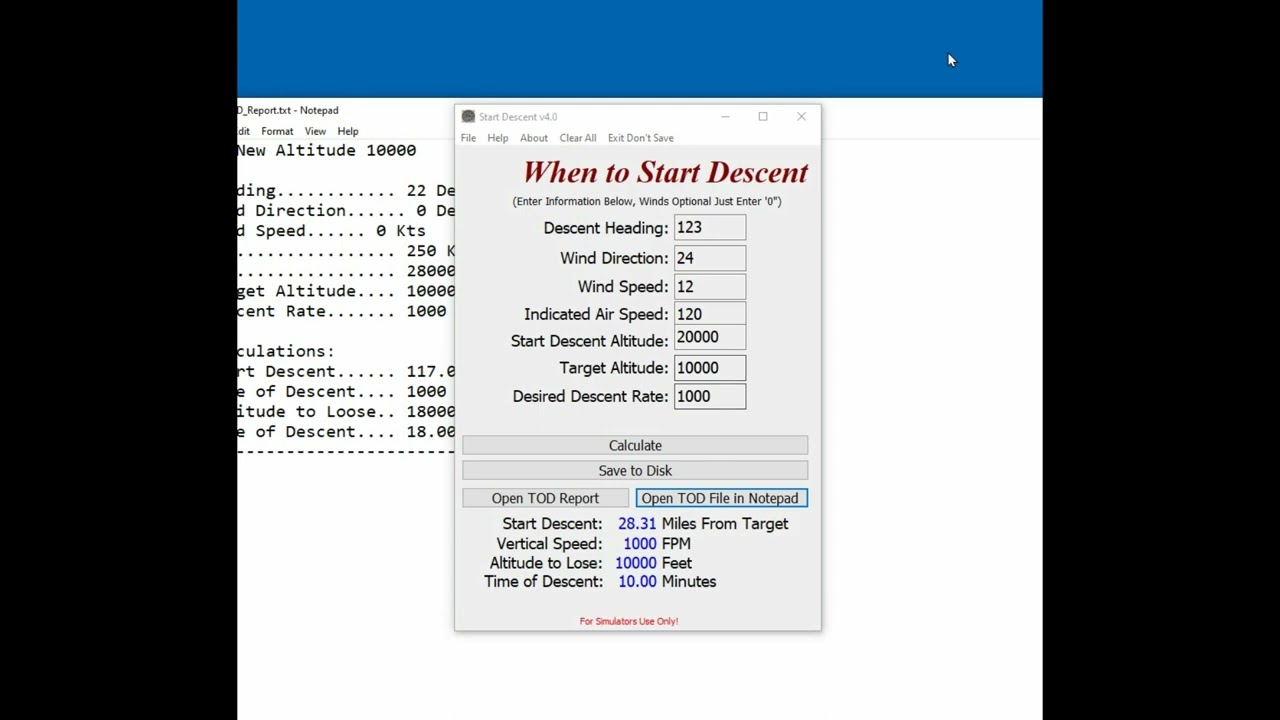1280x720 pixels.
Task: Minimize the Start Descent window
Action: click(x=725, y=117)
